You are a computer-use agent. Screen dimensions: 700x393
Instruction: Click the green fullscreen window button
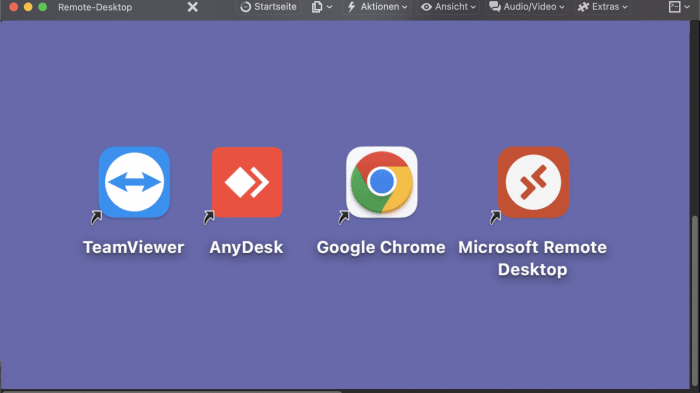(x=42, y=7)
